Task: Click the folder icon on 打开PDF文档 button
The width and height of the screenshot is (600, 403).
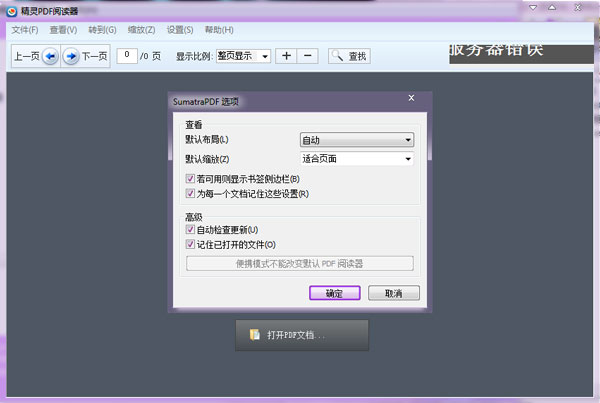Action: click(254, 334)
